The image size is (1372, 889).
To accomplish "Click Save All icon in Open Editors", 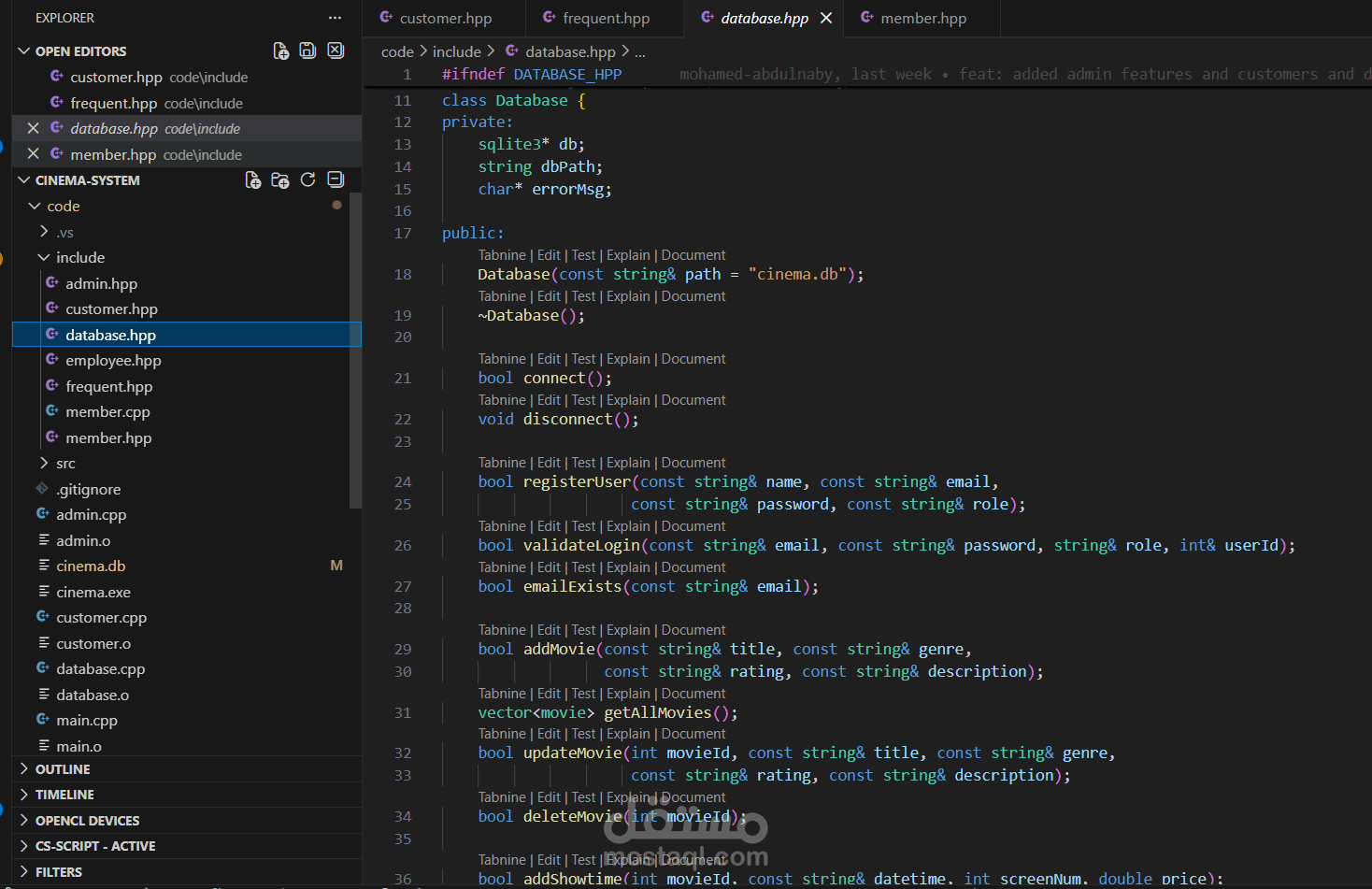I will [x=307, y=50].
